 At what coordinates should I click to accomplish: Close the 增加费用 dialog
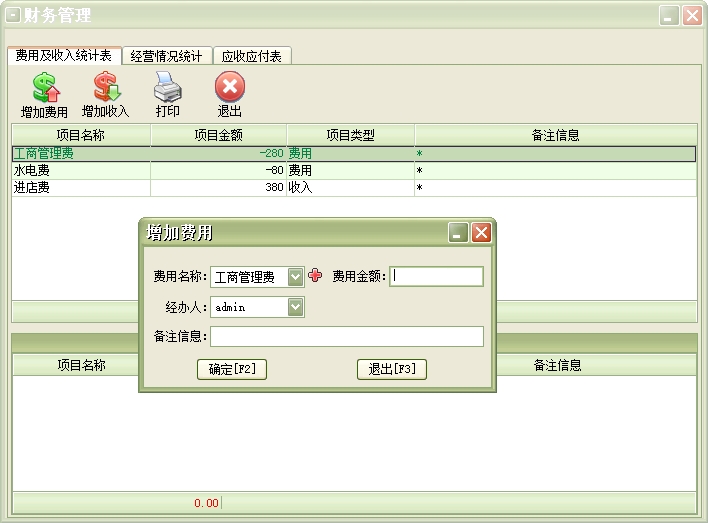pos(481,233)
